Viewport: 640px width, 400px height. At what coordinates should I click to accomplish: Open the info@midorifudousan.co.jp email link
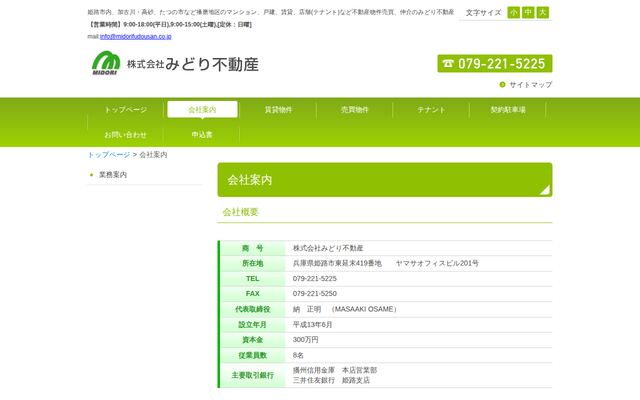(136, 36)
